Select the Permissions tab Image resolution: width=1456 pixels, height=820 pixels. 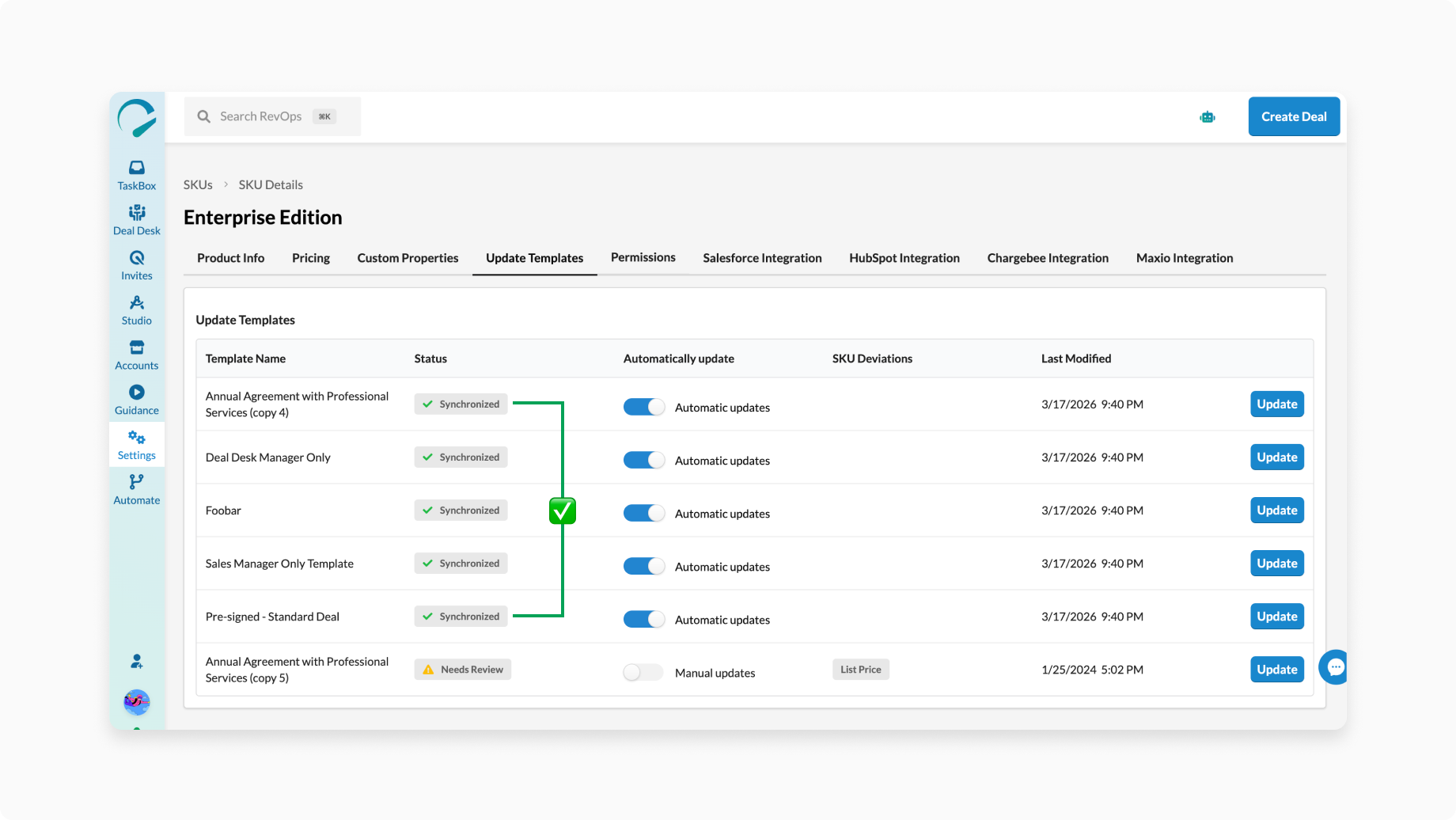tap(643, 257)
